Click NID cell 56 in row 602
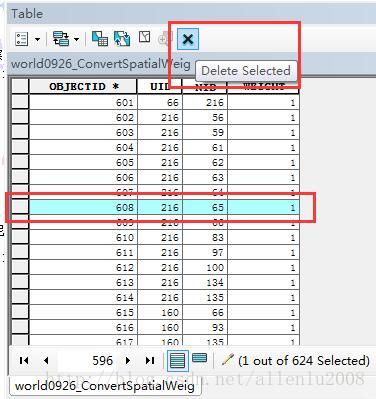Image resolution: width=376 pixels, height=399 pixels. point(205,117)
